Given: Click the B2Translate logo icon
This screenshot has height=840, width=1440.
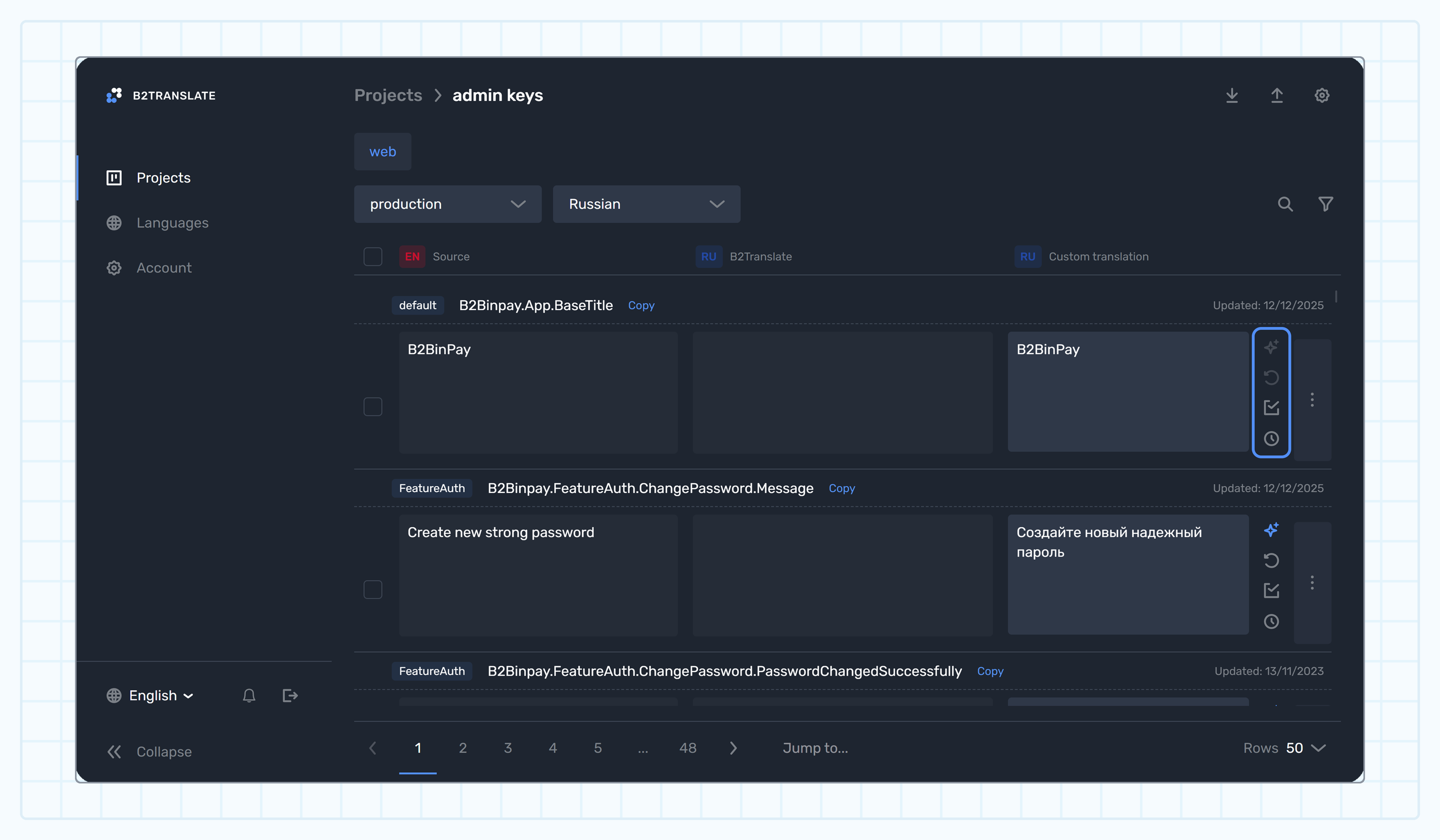Looking at the screenshot, I should pos(114,95).
